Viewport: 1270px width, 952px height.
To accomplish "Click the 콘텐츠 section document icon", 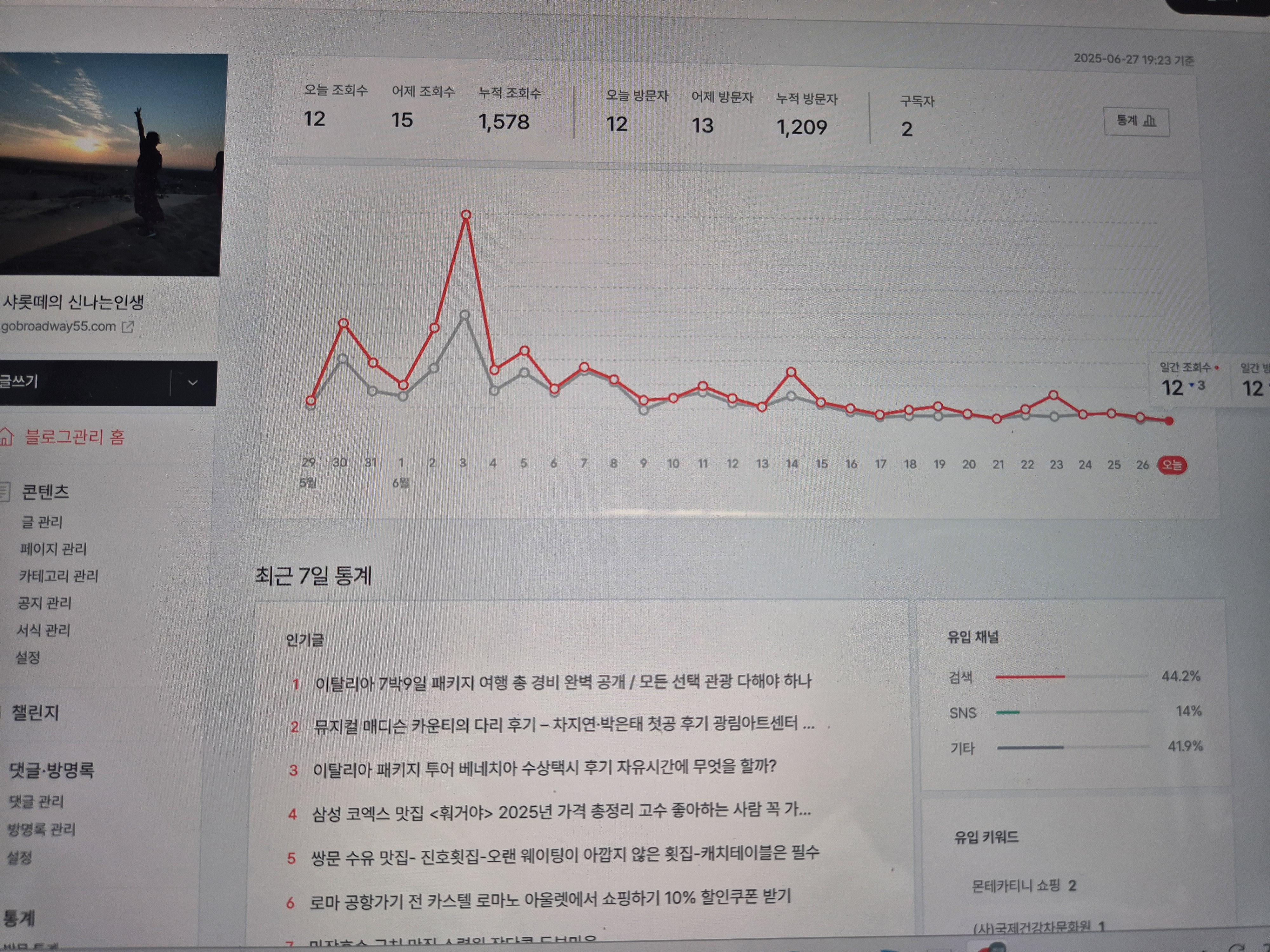I will [x=4, y=492].
